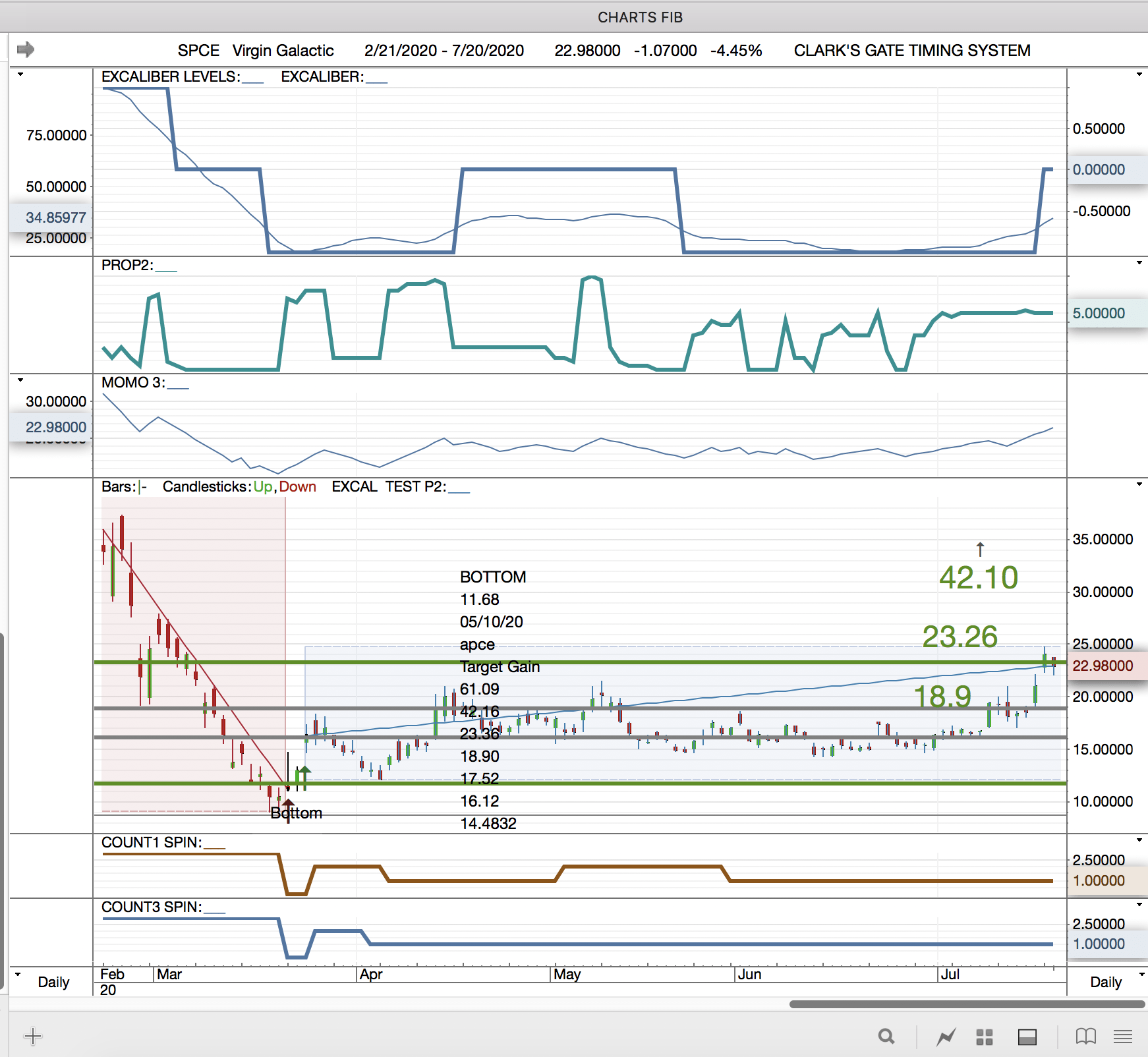Click the -4.45% change value
The height and width of the screenshot is (1057, 1148).
(736, 51)
